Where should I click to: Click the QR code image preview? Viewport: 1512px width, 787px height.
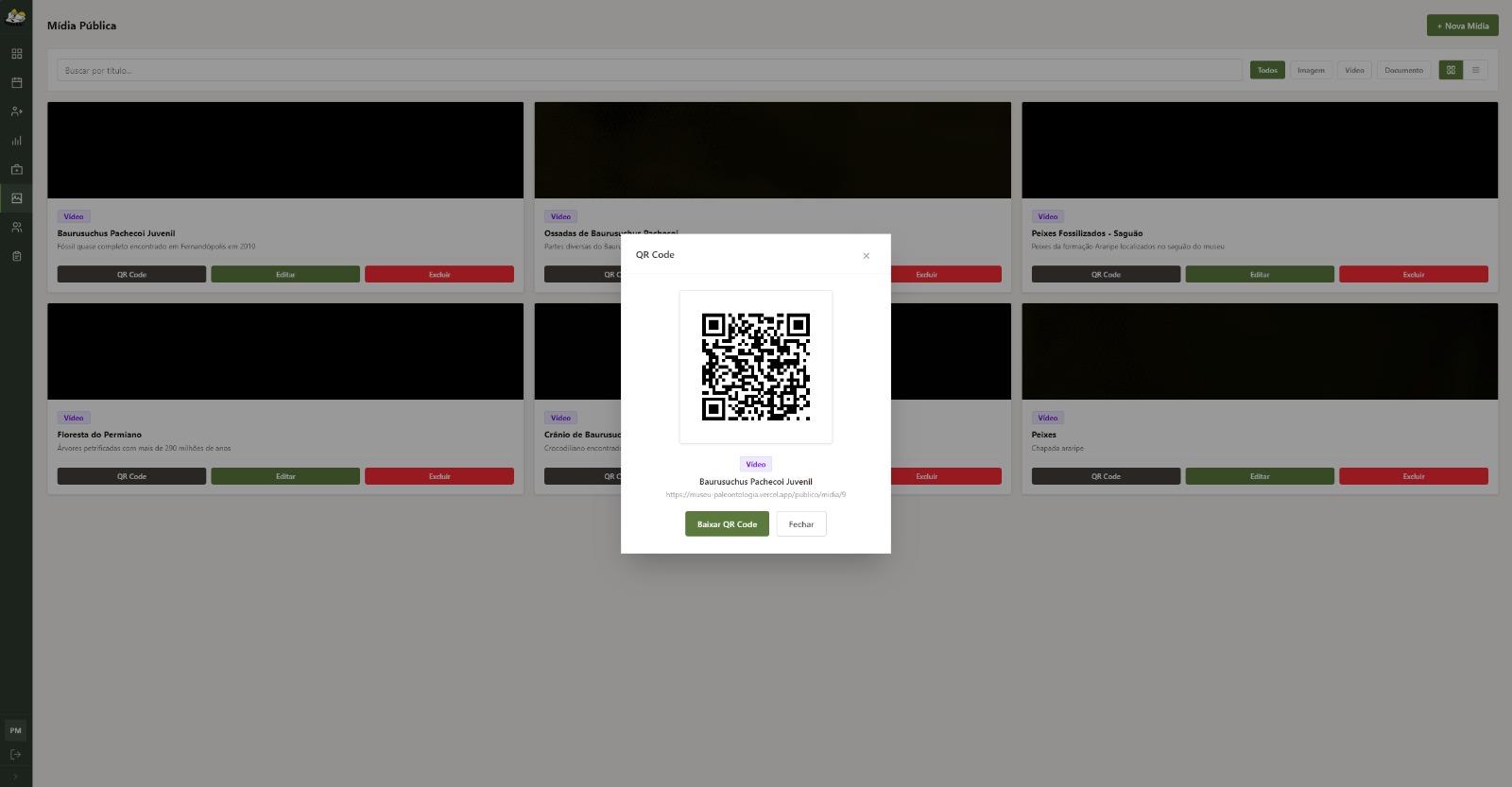(x=755, y=367)
